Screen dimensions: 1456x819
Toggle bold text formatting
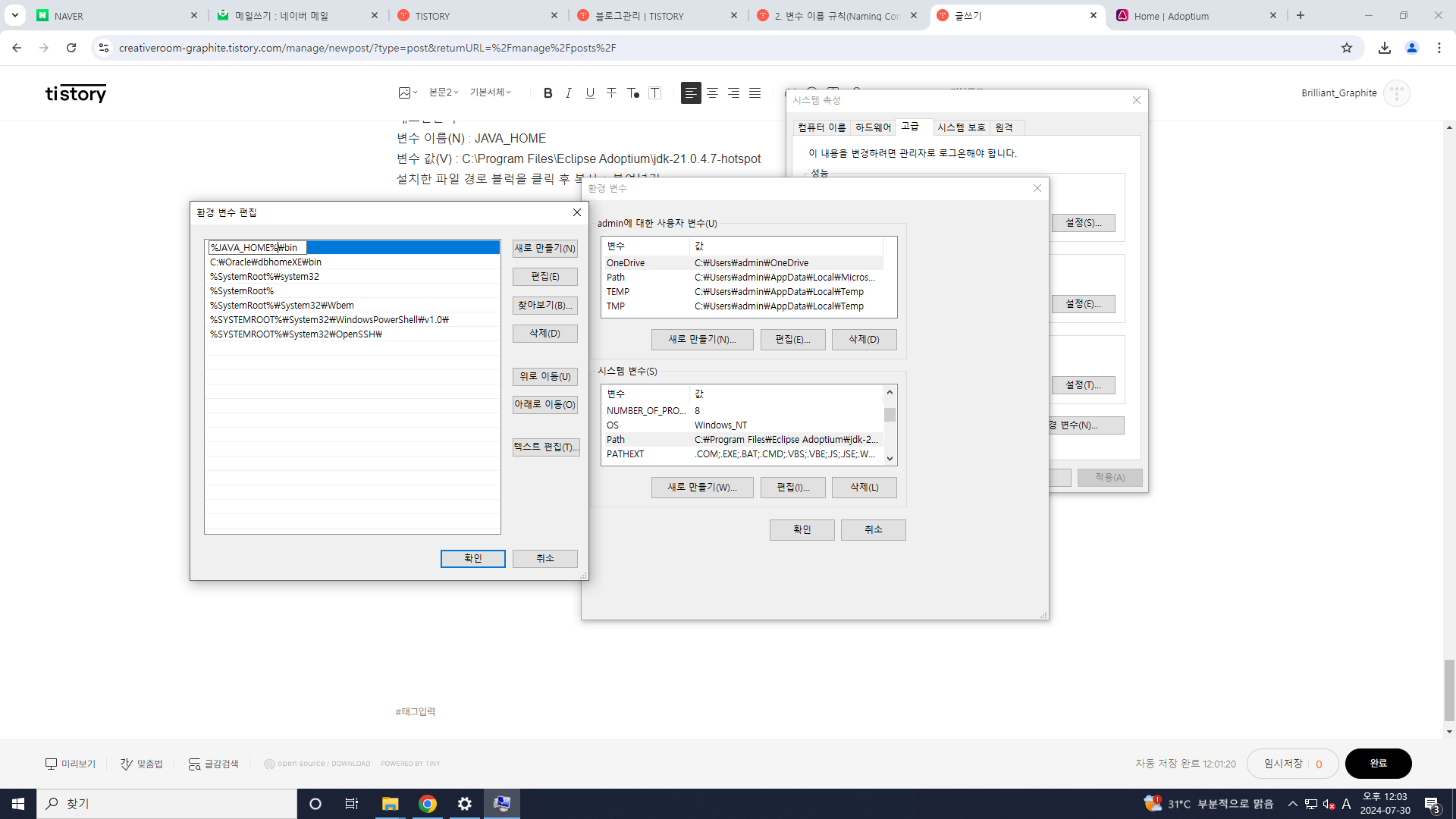[548, 93]
